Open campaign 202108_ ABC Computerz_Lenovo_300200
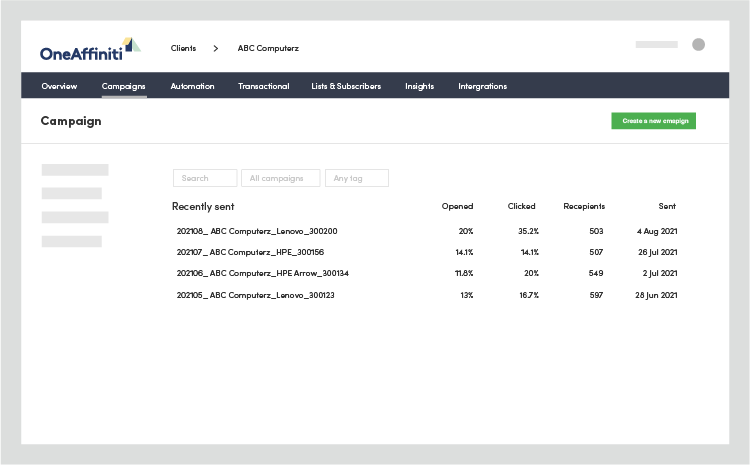Viewport: 750px width, 465px height. pyautogui.click(x=257, y=231)
